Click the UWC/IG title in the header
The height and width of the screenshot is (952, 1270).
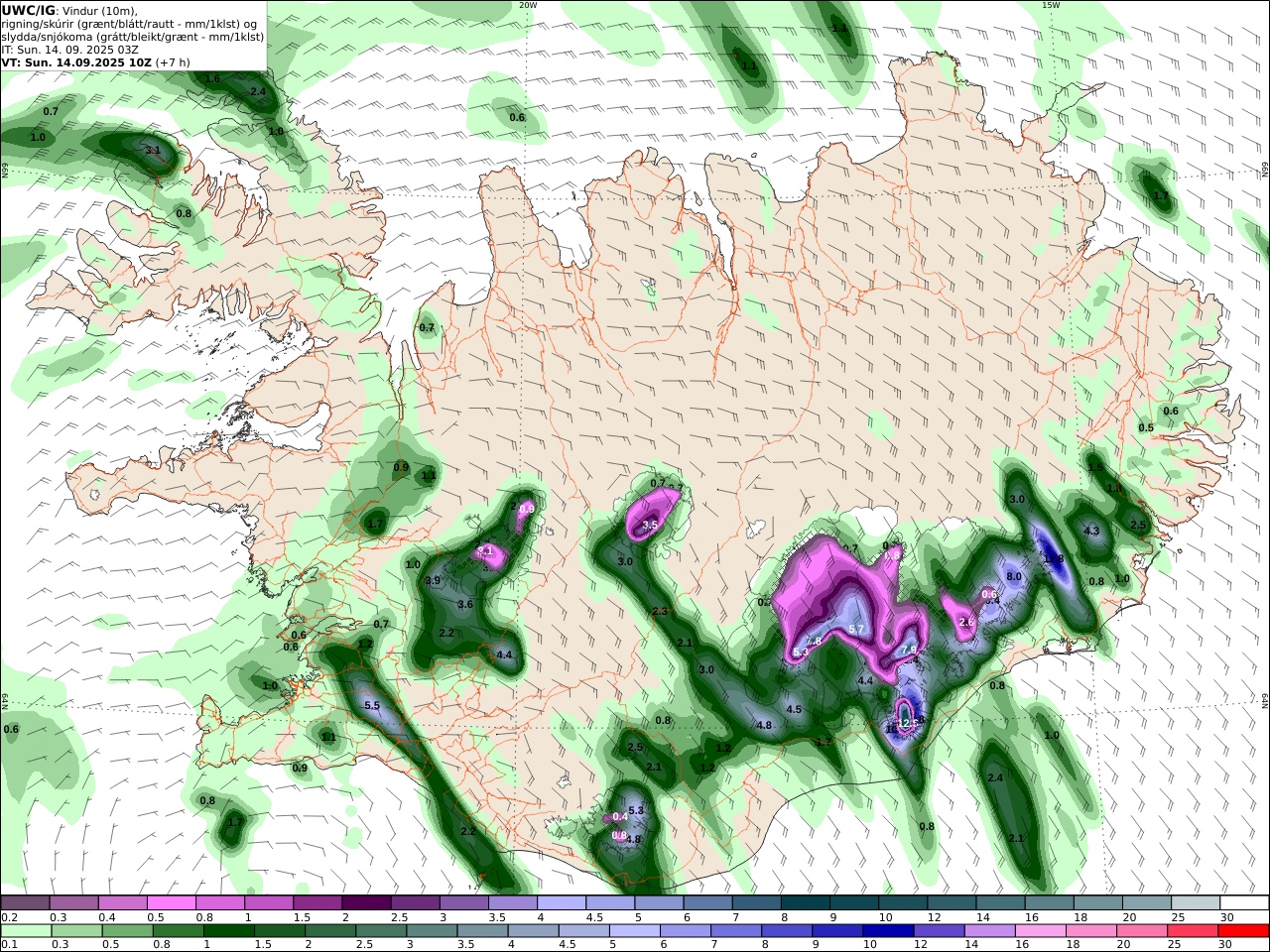(x=27, y=11)
